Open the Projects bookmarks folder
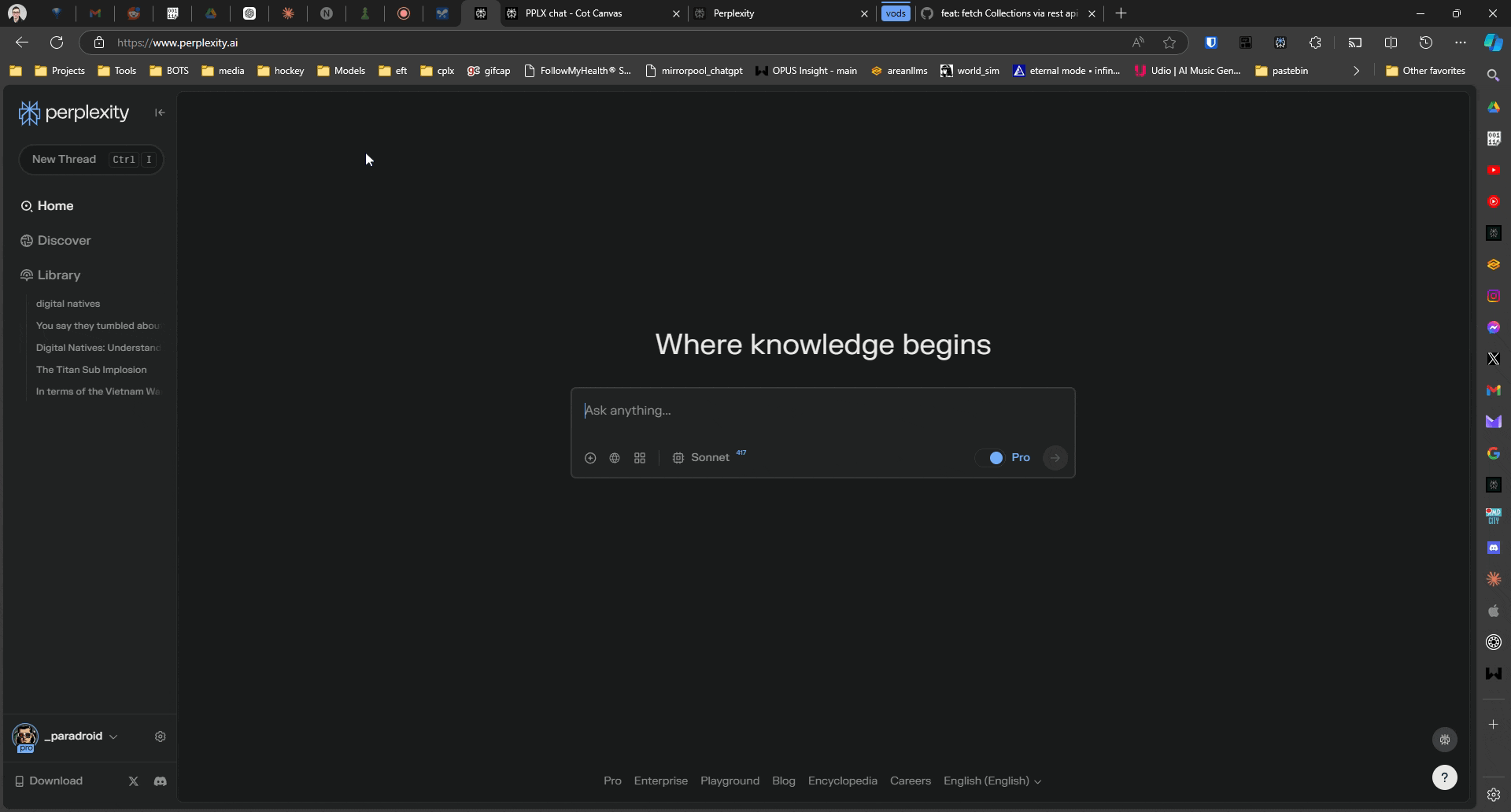This screenshot has height=812, width=1511. (60, 71)
